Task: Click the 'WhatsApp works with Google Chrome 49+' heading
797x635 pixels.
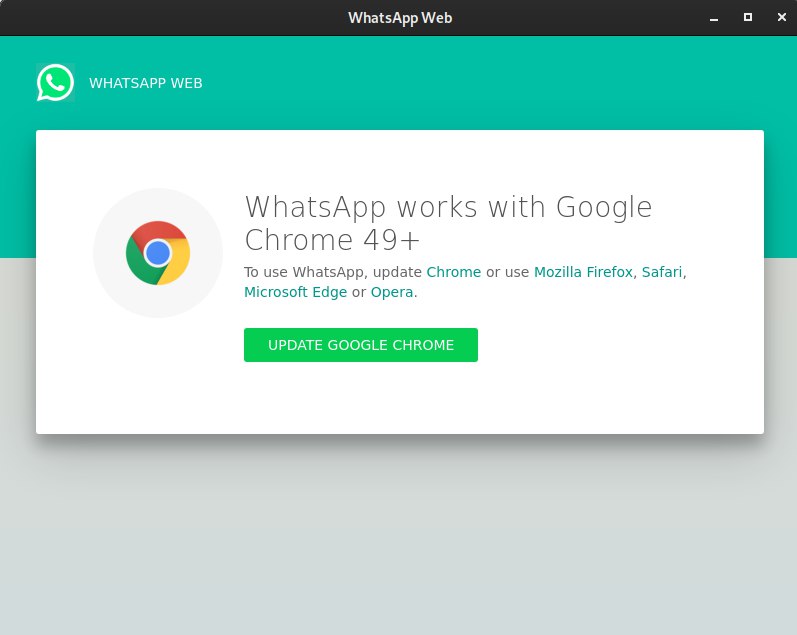Action: click(448, 223)
